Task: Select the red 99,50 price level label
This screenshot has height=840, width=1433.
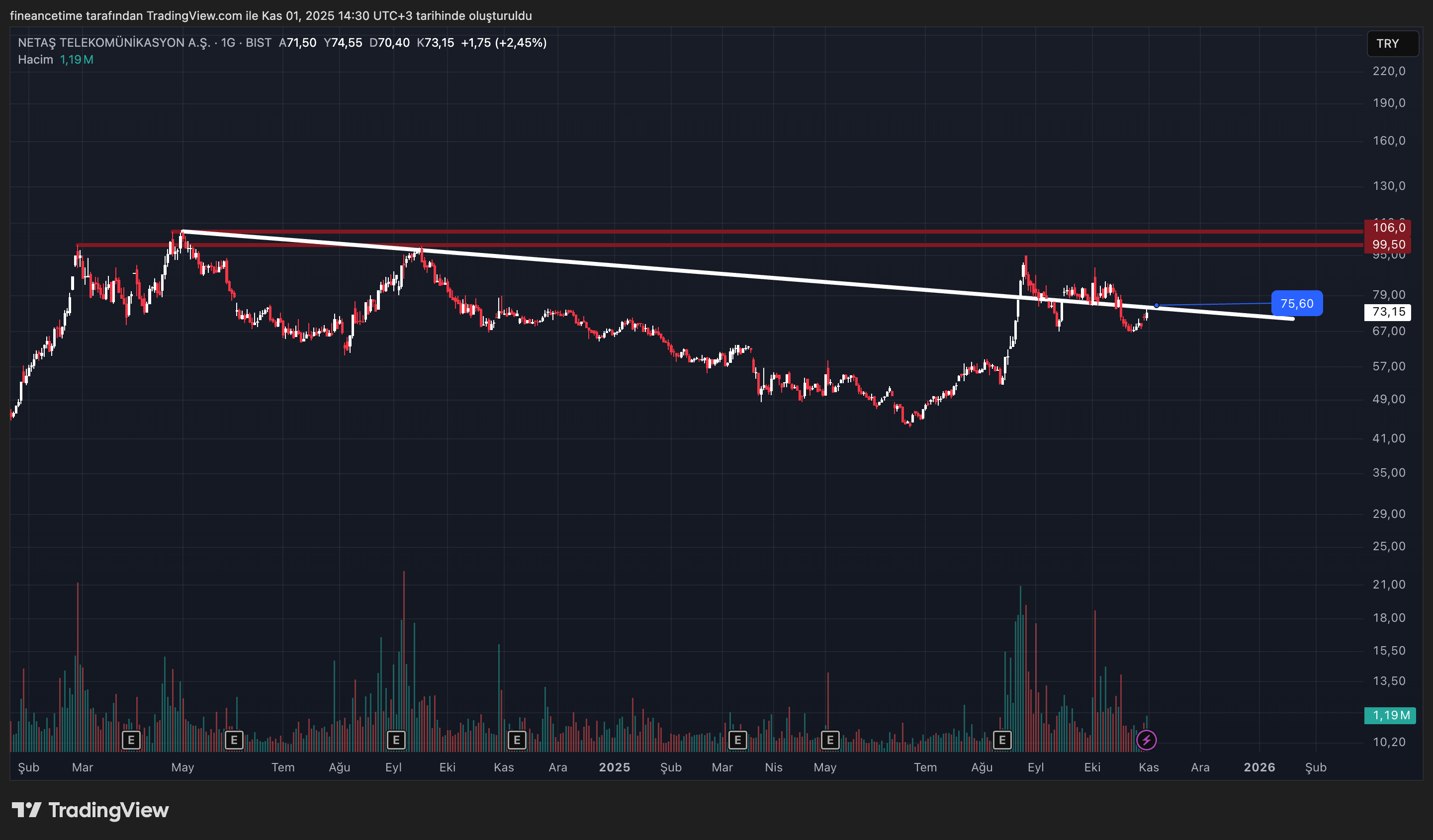Action: (x=1388, y=245)
